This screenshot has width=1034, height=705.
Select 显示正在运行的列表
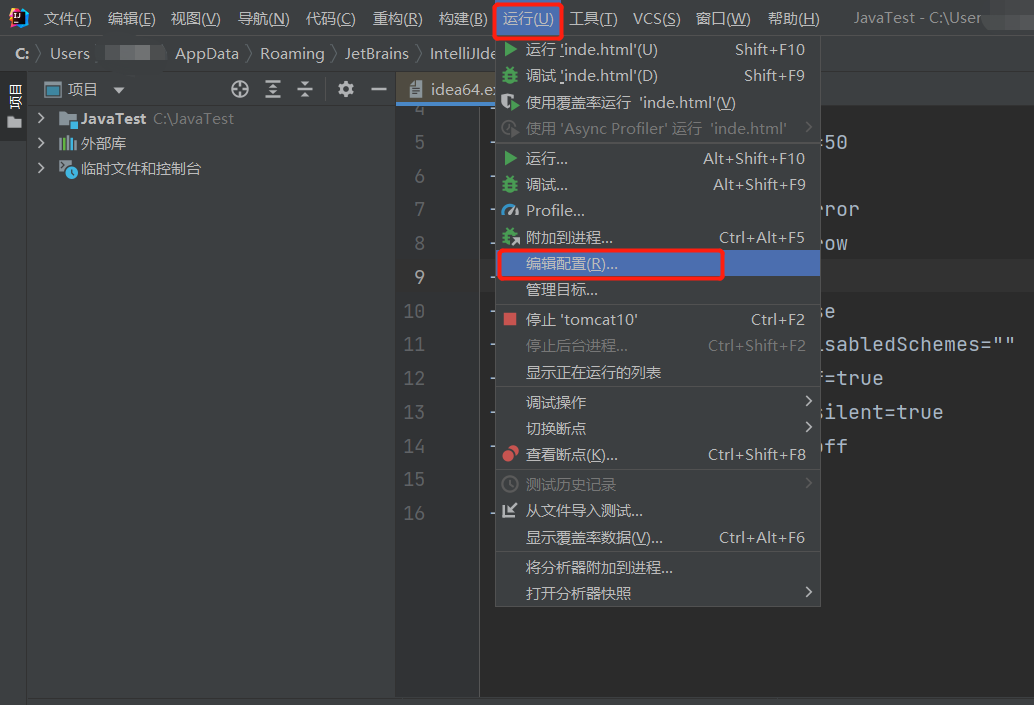pyautogui.click(x=657, y=372)
